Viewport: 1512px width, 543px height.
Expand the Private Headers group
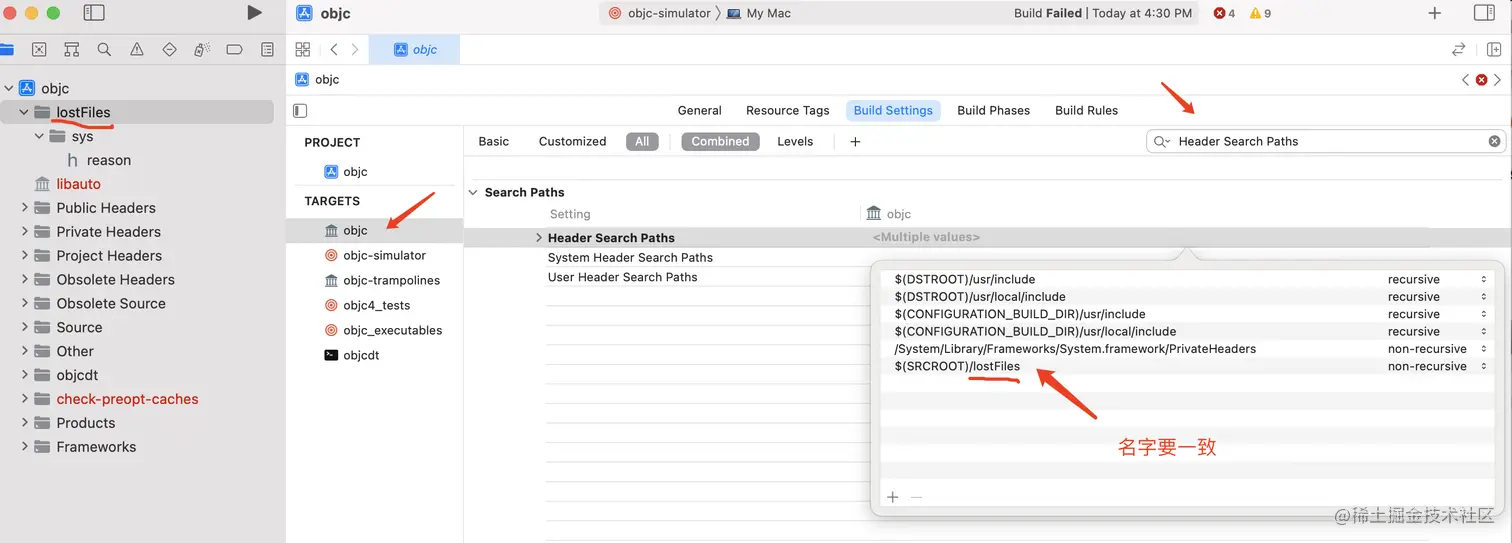tap(24, 232)
